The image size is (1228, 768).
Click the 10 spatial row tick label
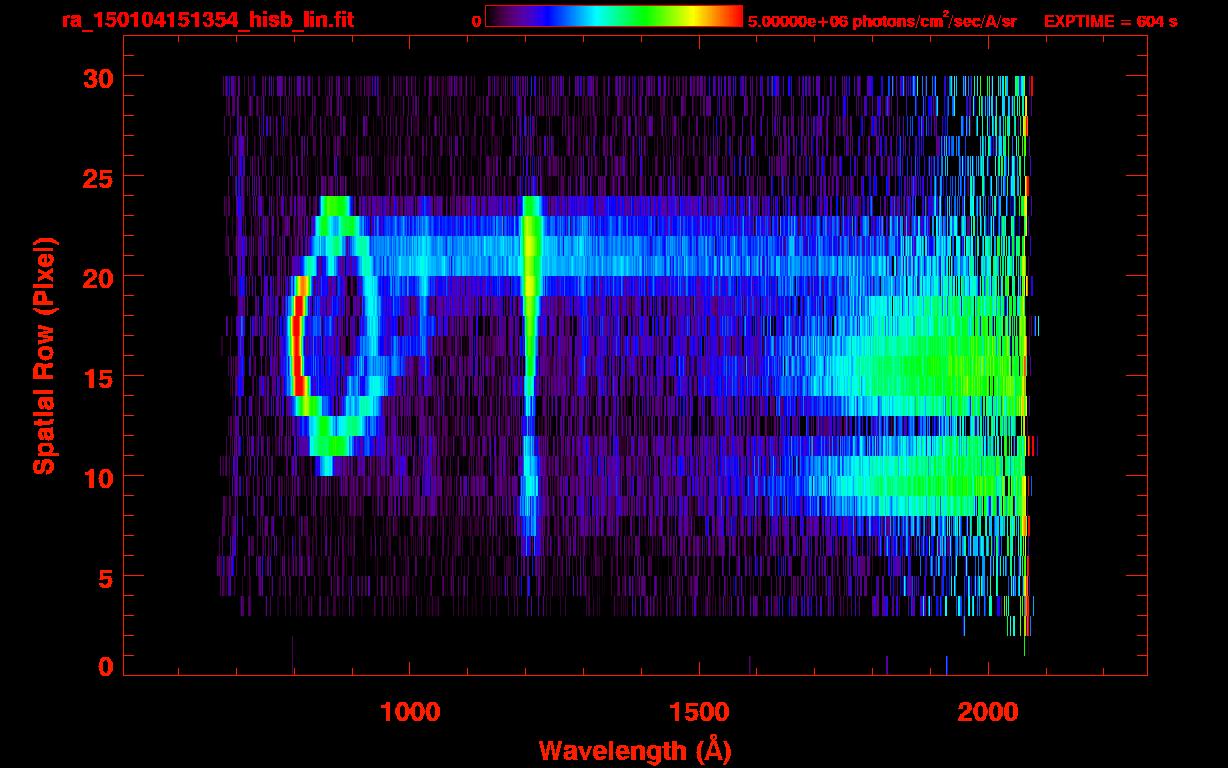pyautogui.click(x=97, y=477)
